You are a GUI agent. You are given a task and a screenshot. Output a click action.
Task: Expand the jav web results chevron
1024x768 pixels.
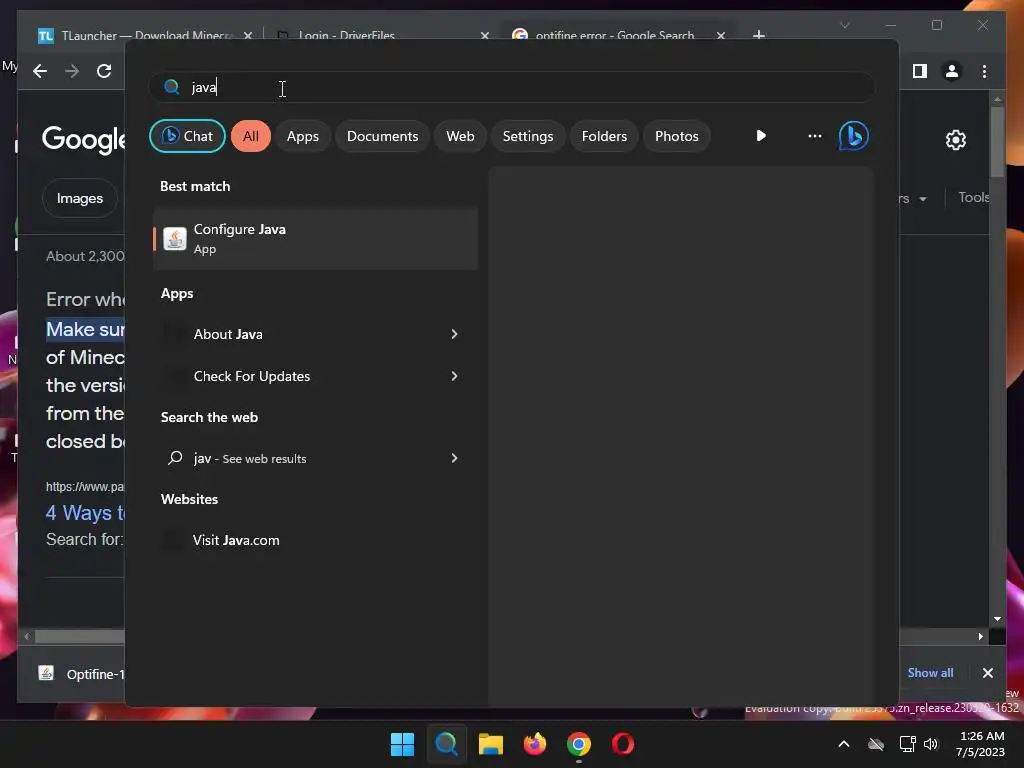tap(454, 458)
